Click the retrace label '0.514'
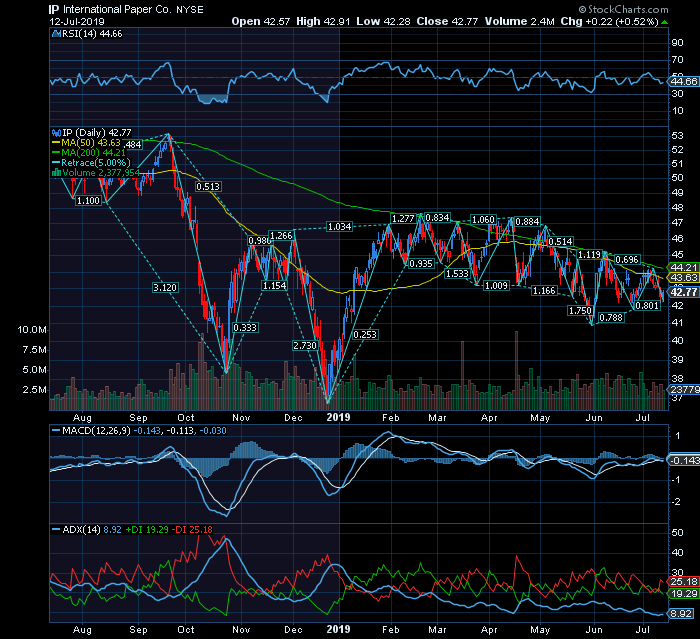This screenshot has width=700, height=639. point(560,242)
